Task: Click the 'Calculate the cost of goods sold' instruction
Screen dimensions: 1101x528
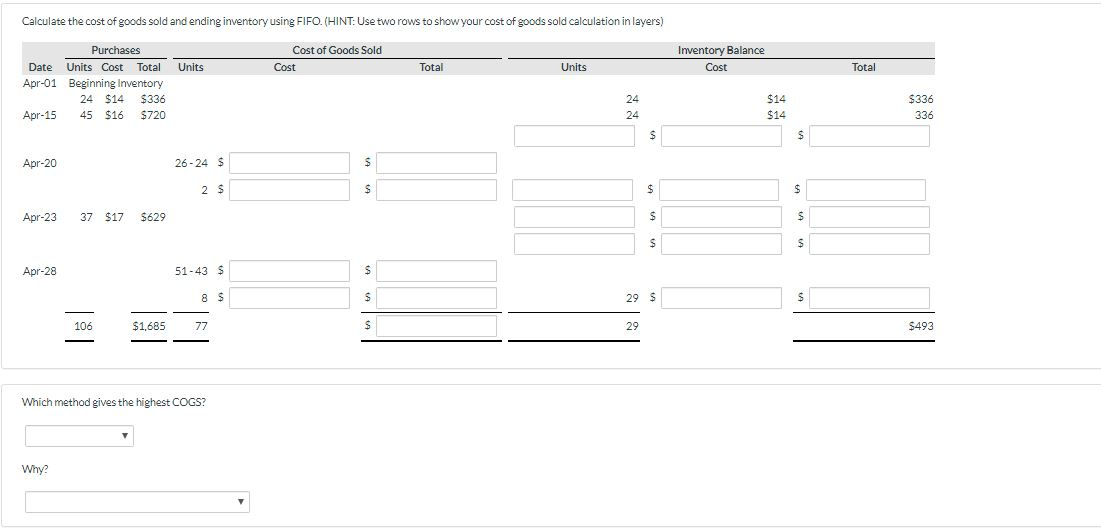Action: click(343, 21)
